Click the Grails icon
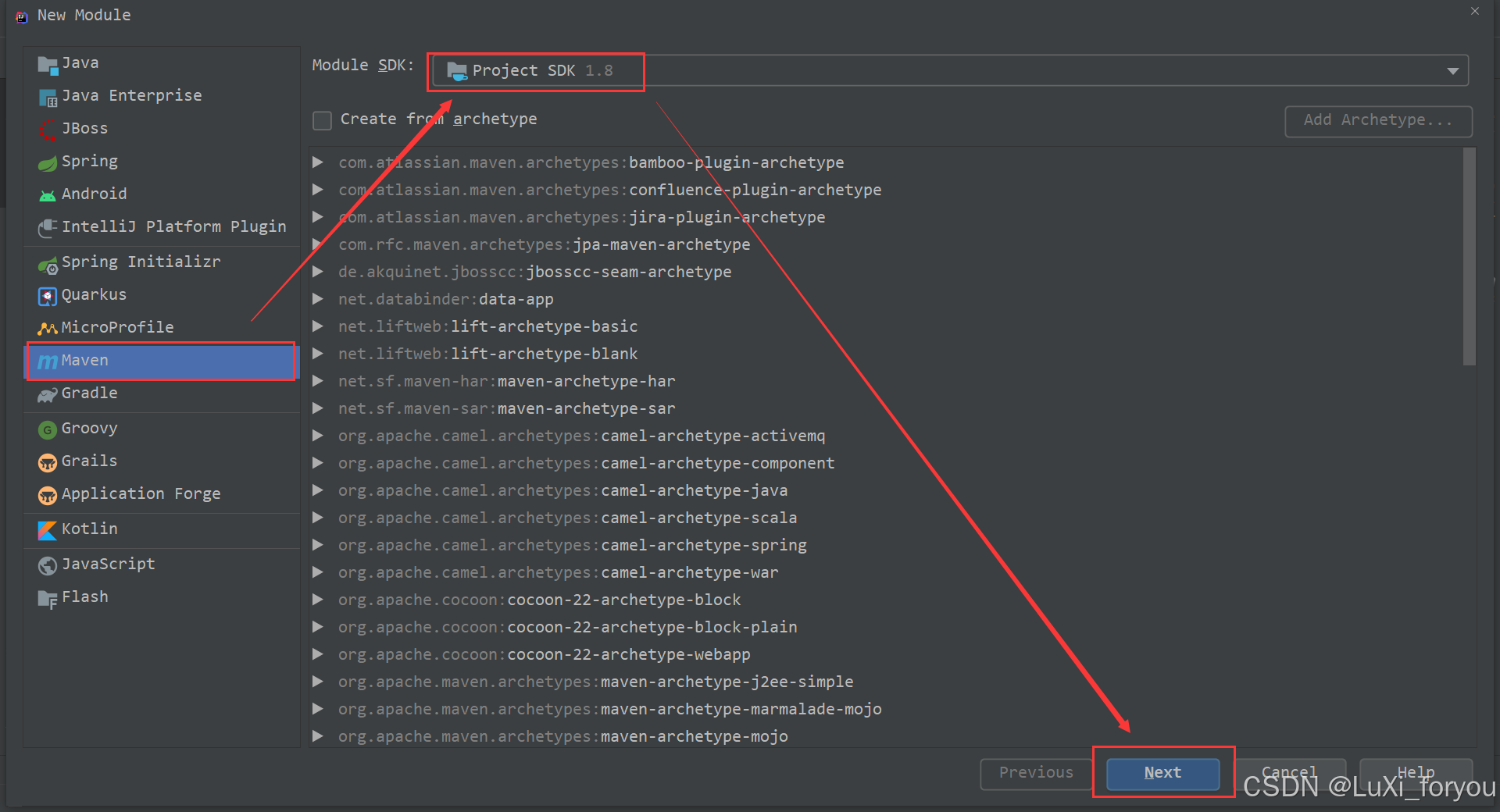1500x812 pixels. [48, 462]
